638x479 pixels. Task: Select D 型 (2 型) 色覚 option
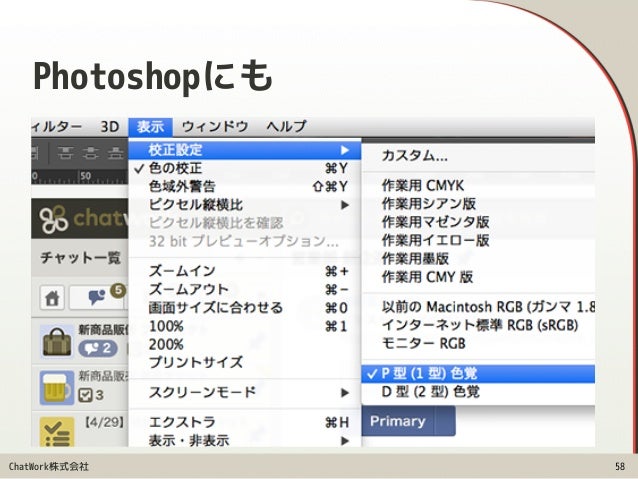click(x=478, y=392)
